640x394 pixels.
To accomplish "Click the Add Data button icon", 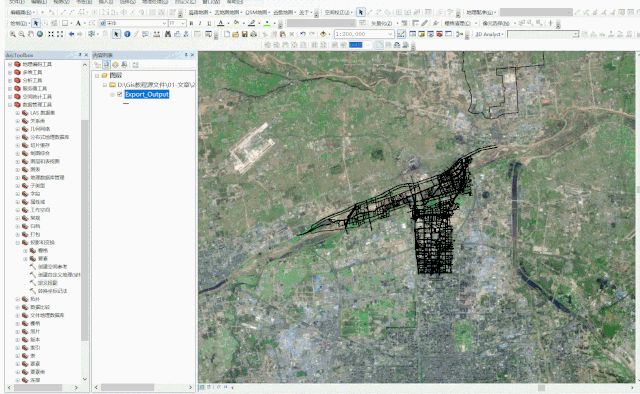I will [324, 34].
